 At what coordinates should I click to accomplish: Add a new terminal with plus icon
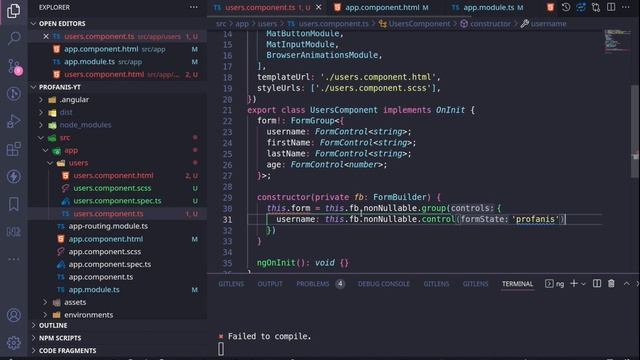[573, 283]
